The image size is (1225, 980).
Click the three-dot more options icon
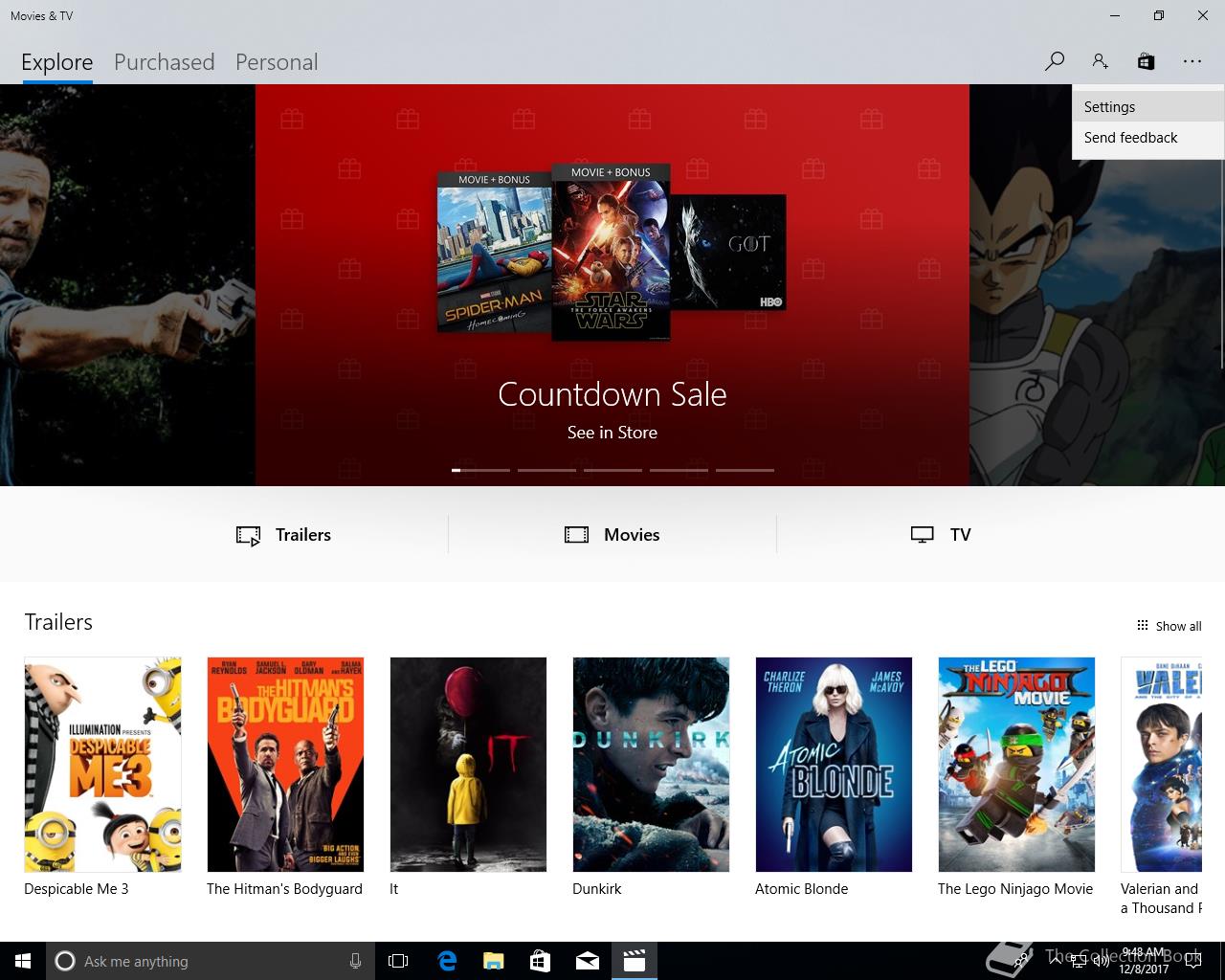[x=1192, y=61]
